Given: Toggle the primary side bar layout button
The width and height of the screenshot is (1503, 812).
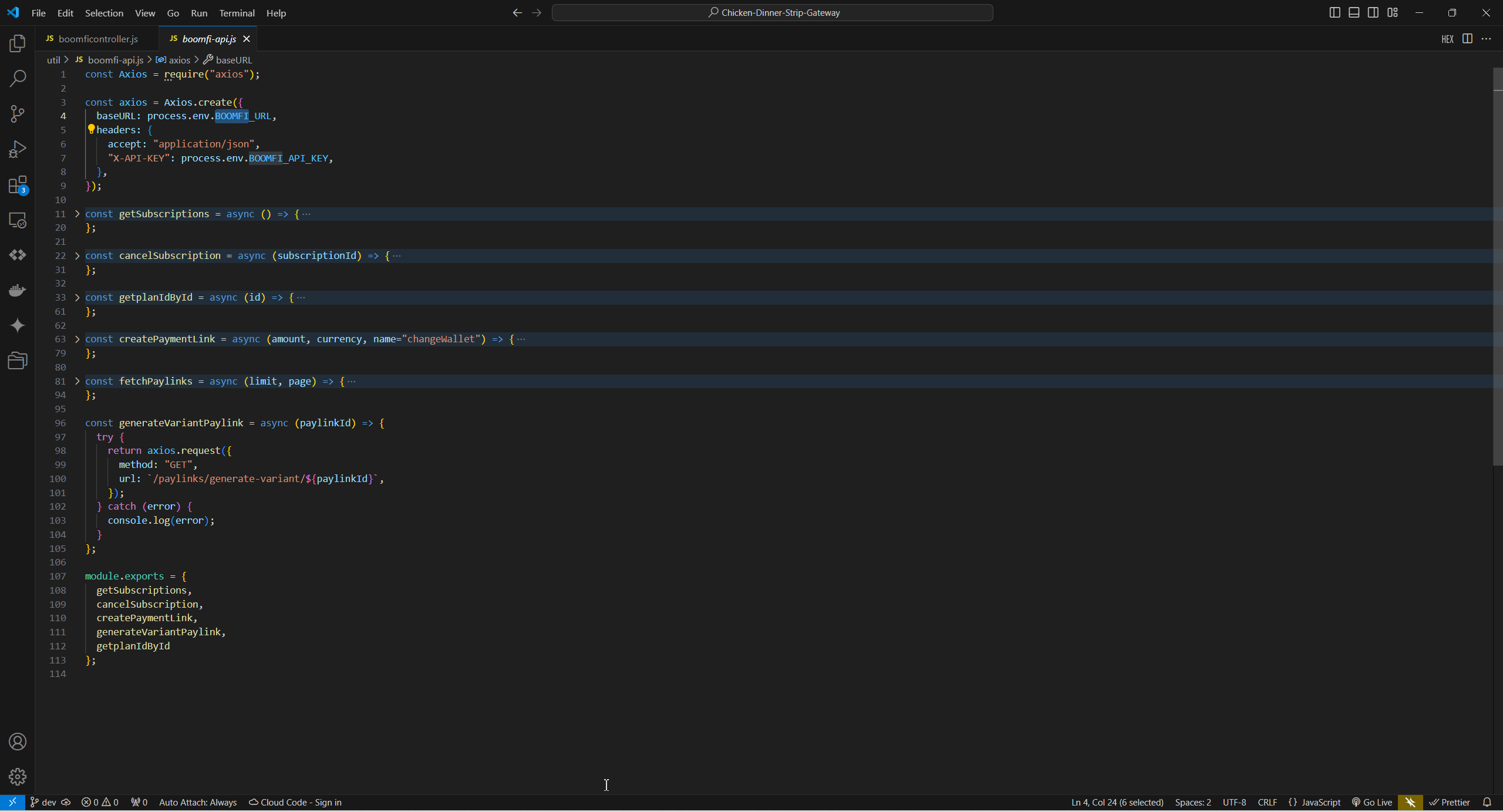Looking at the screenshot, I should click(x=1334, y=12).
